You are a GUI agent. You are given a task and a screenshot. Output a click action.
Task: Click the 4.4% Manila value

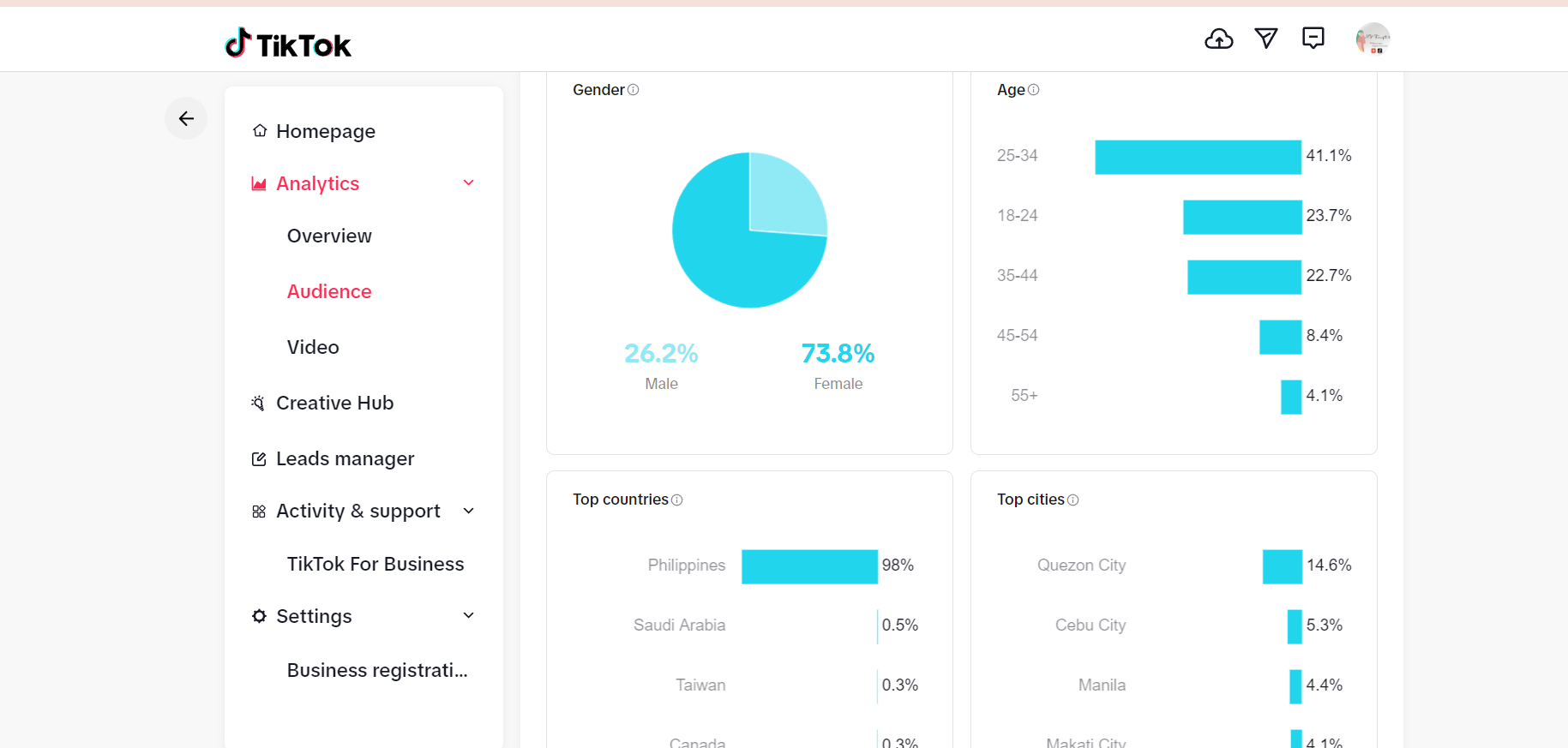click(x=1325, y=685)
